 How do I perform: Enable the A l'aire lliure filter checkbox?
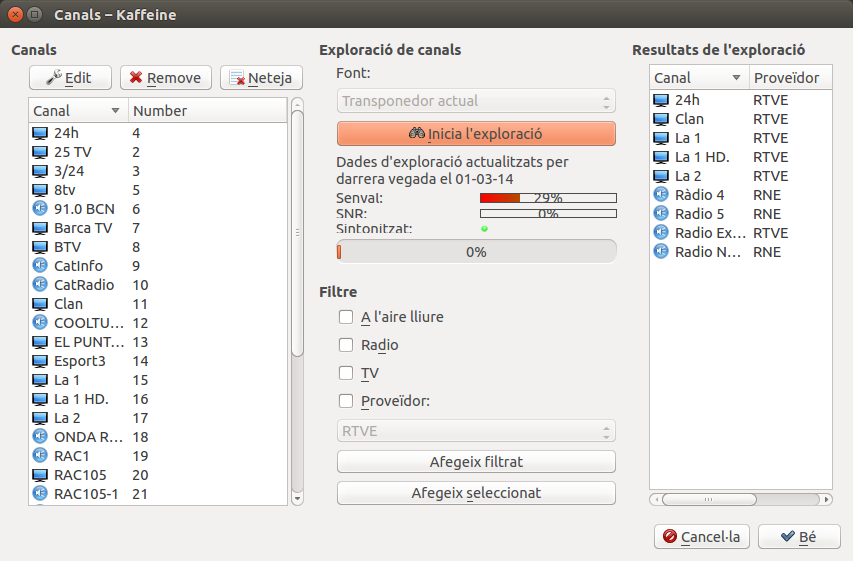(346, 317)
